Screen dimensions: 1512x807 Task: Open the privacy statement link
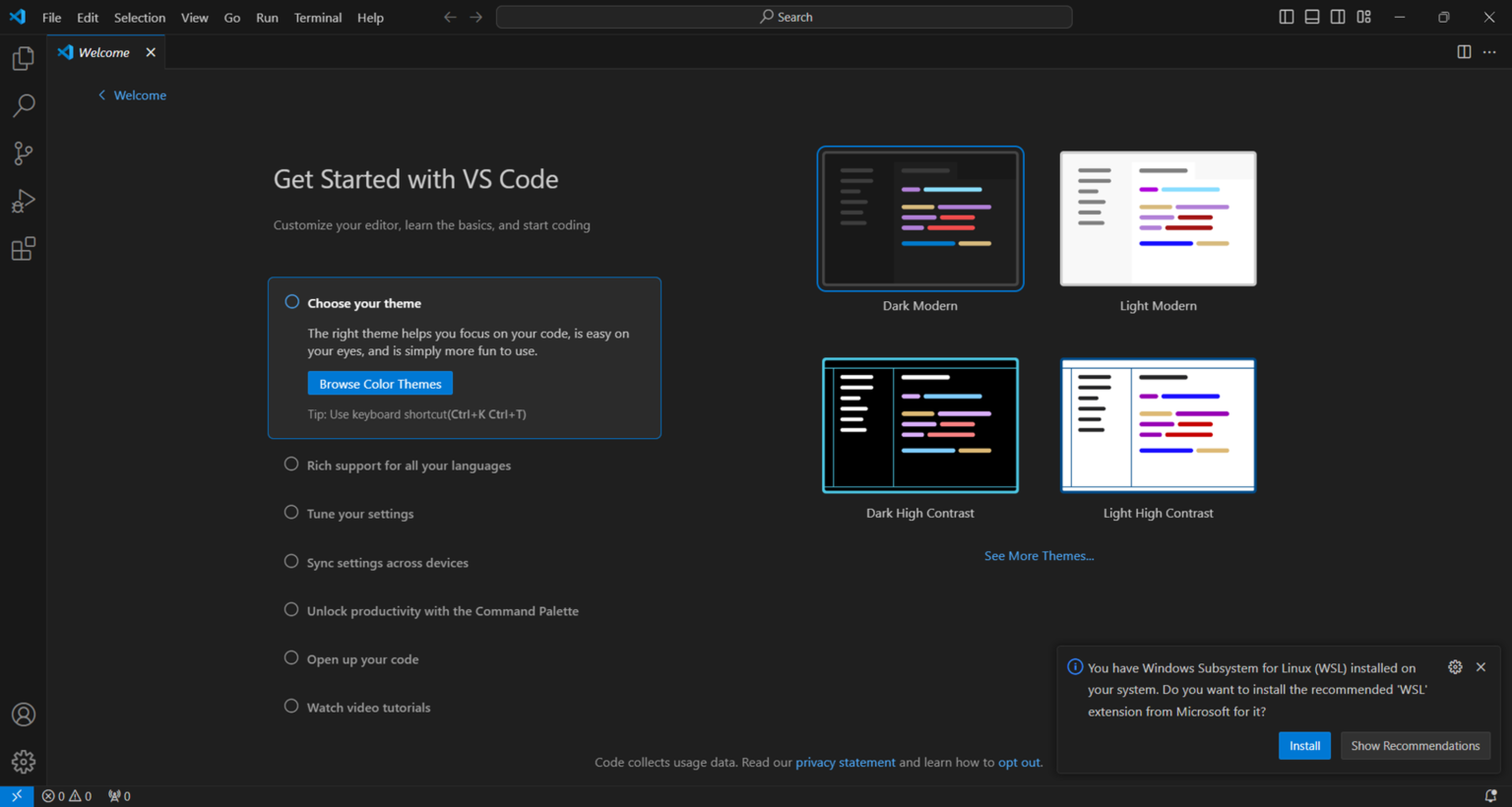pos(845,762)
